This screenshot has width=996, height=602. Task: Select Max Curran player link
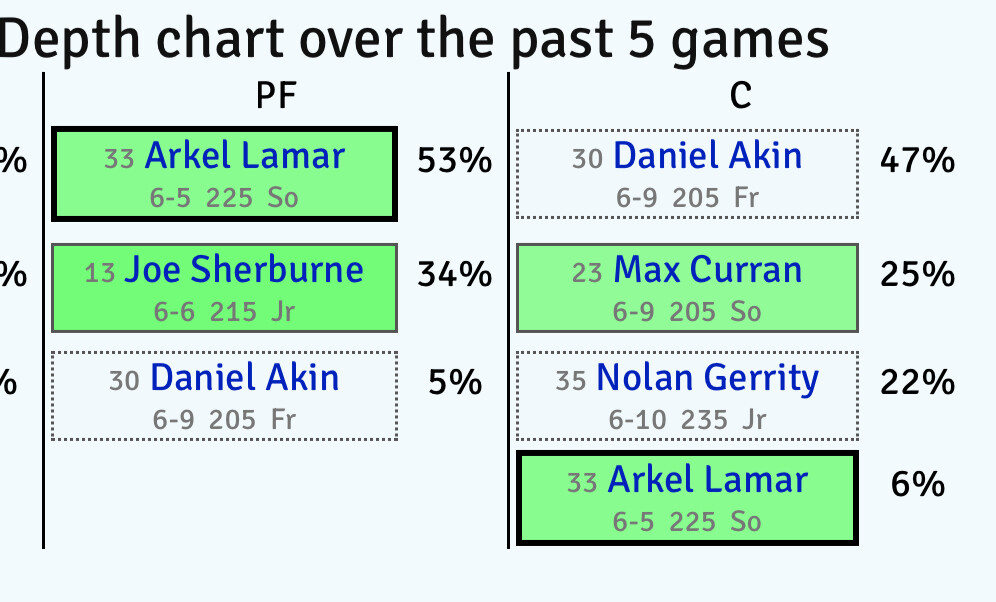[x=707, y=270]
